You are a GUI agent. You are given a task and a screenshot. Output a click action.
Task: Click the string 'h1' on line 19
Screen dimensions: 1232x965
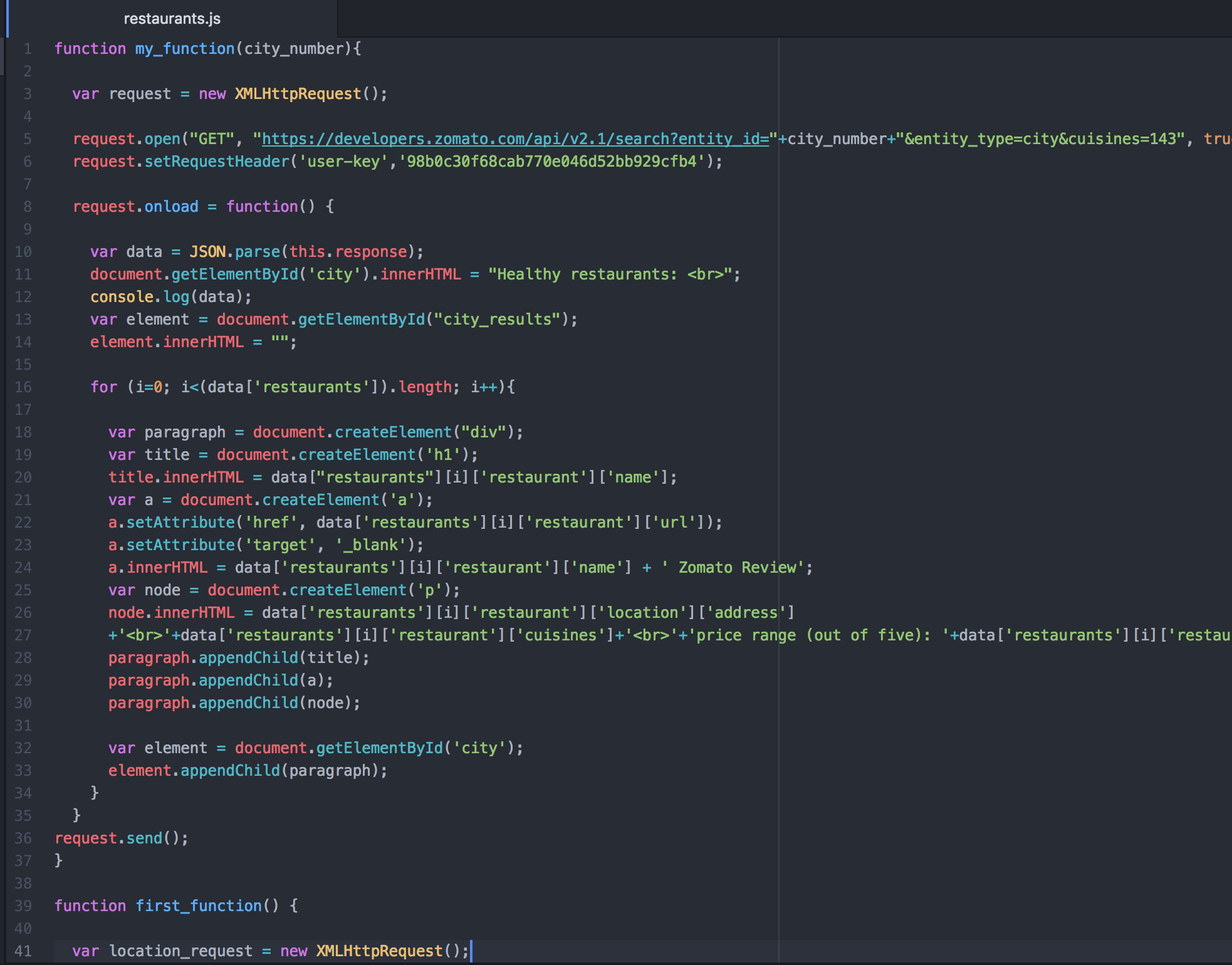coord(443,454)
